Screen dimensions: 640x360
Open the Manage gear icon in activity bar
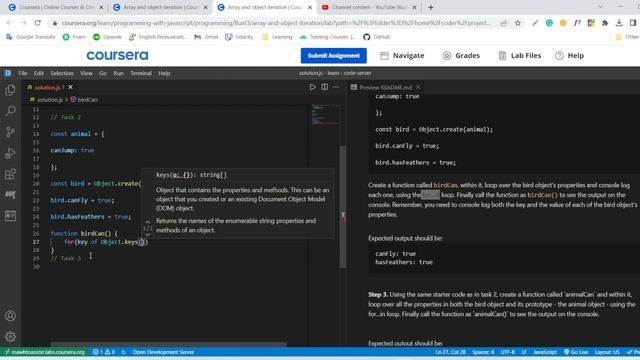pyautogui.click(x=11, y=336)
